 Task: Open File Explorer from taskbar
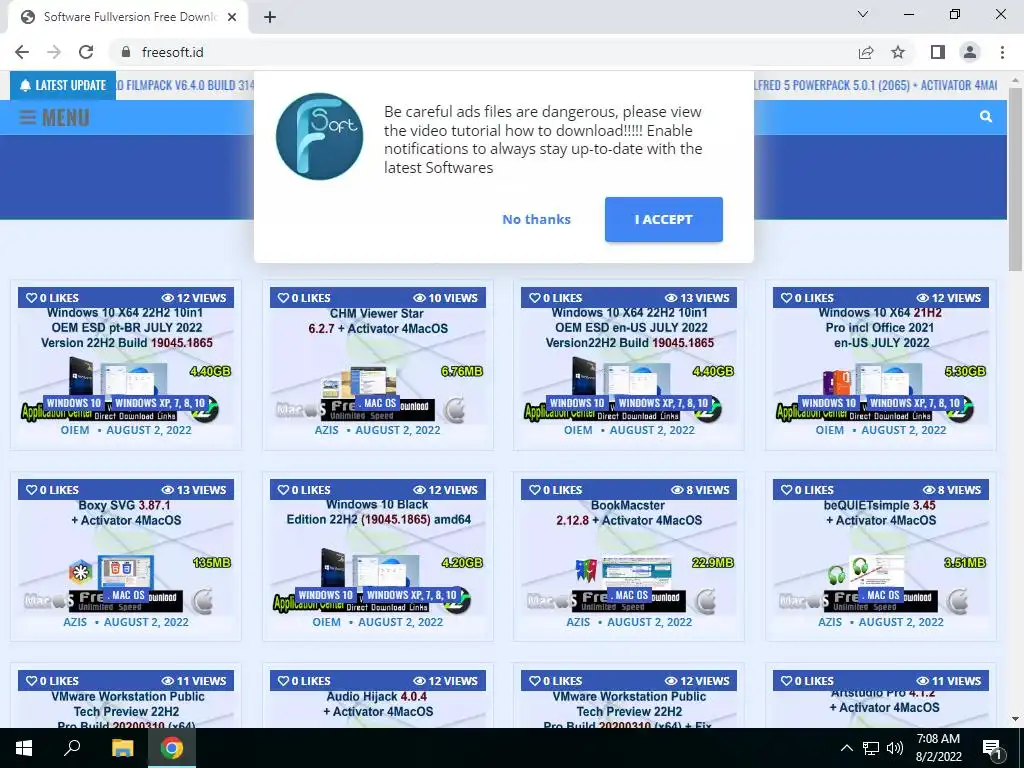click(122, 748)
